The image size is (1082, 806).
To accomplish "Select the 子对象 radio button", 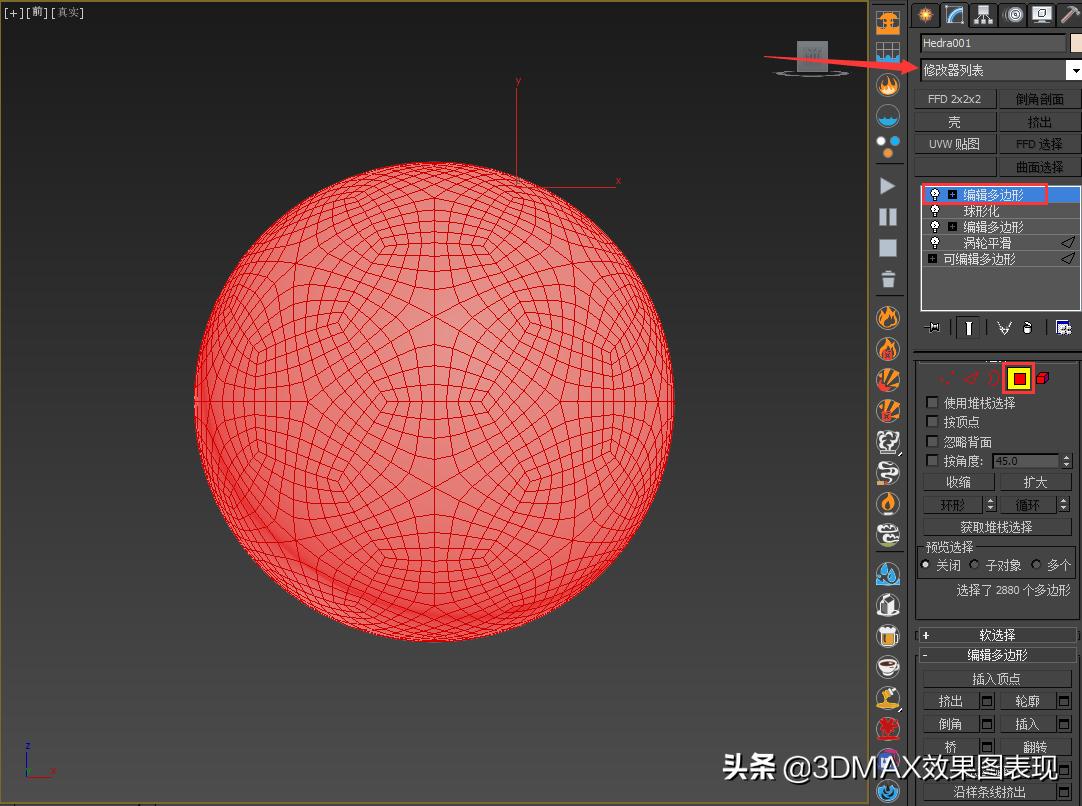I will (973, 564).
